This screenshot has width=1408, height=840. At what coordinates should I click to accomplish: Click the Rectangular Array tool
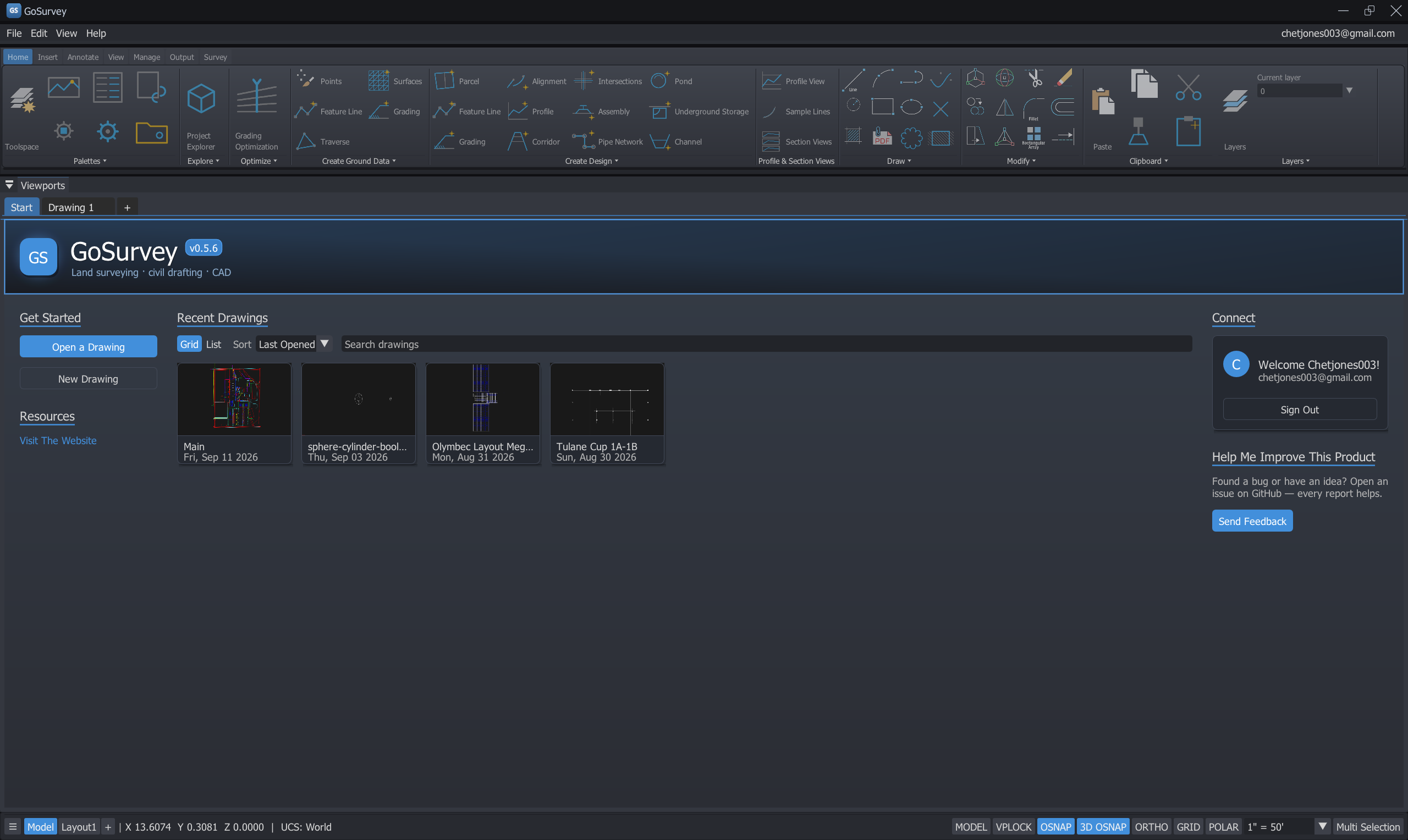tap(1033, 137)
